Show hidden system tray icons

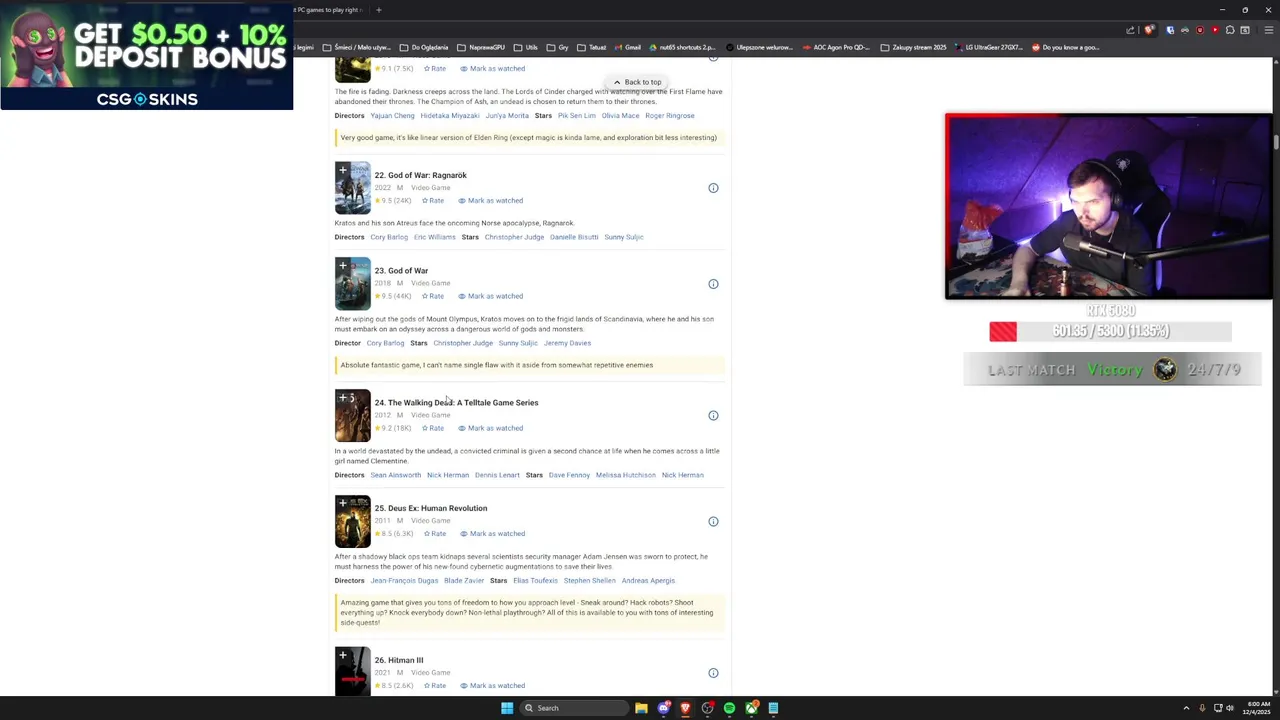click(x=1186, y=708)
